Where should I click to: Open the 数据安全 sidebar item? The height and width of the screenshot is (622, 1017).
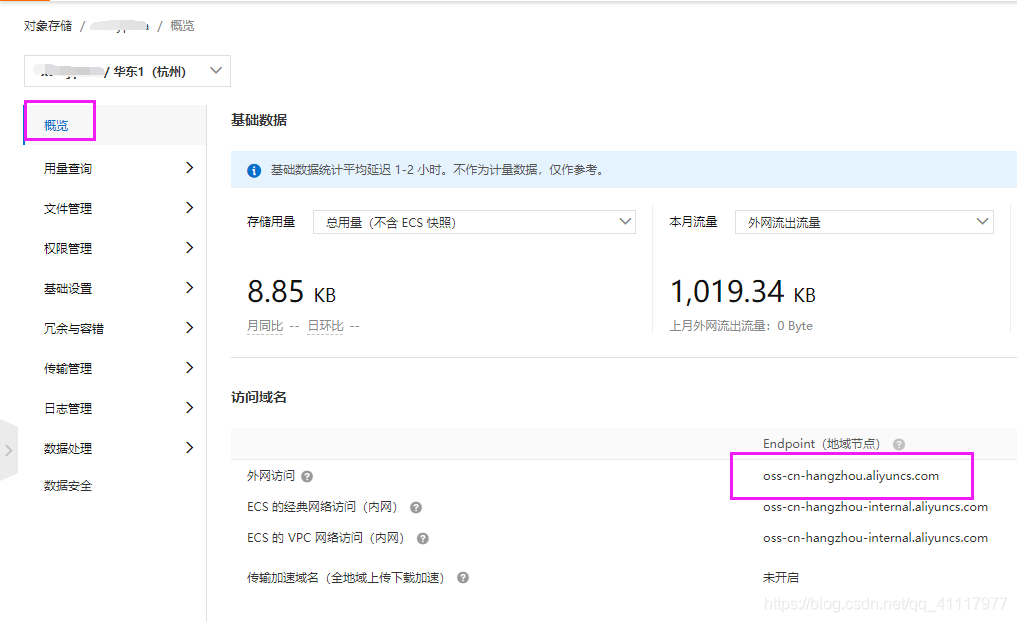click(67, 486)
